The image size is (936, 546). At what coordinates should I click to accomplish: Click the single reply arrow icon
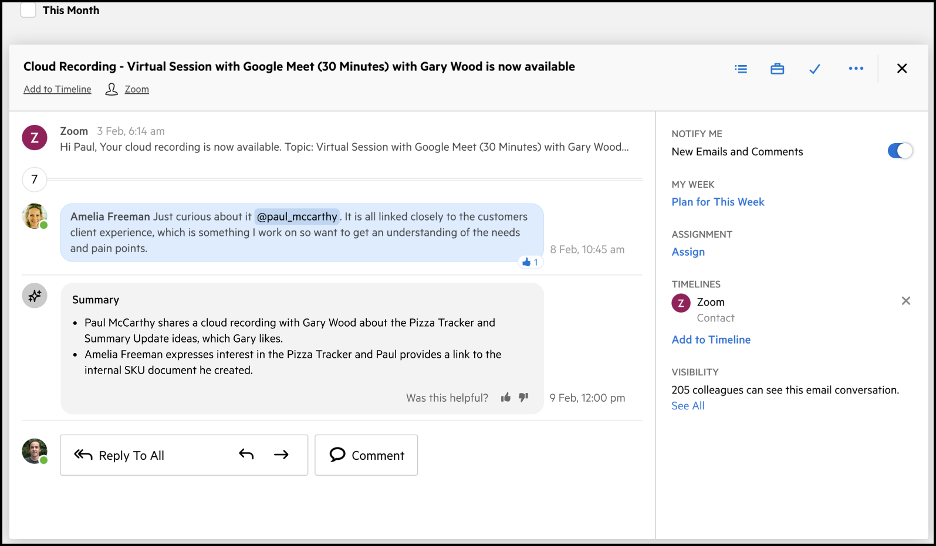click(x=246, y=455)
